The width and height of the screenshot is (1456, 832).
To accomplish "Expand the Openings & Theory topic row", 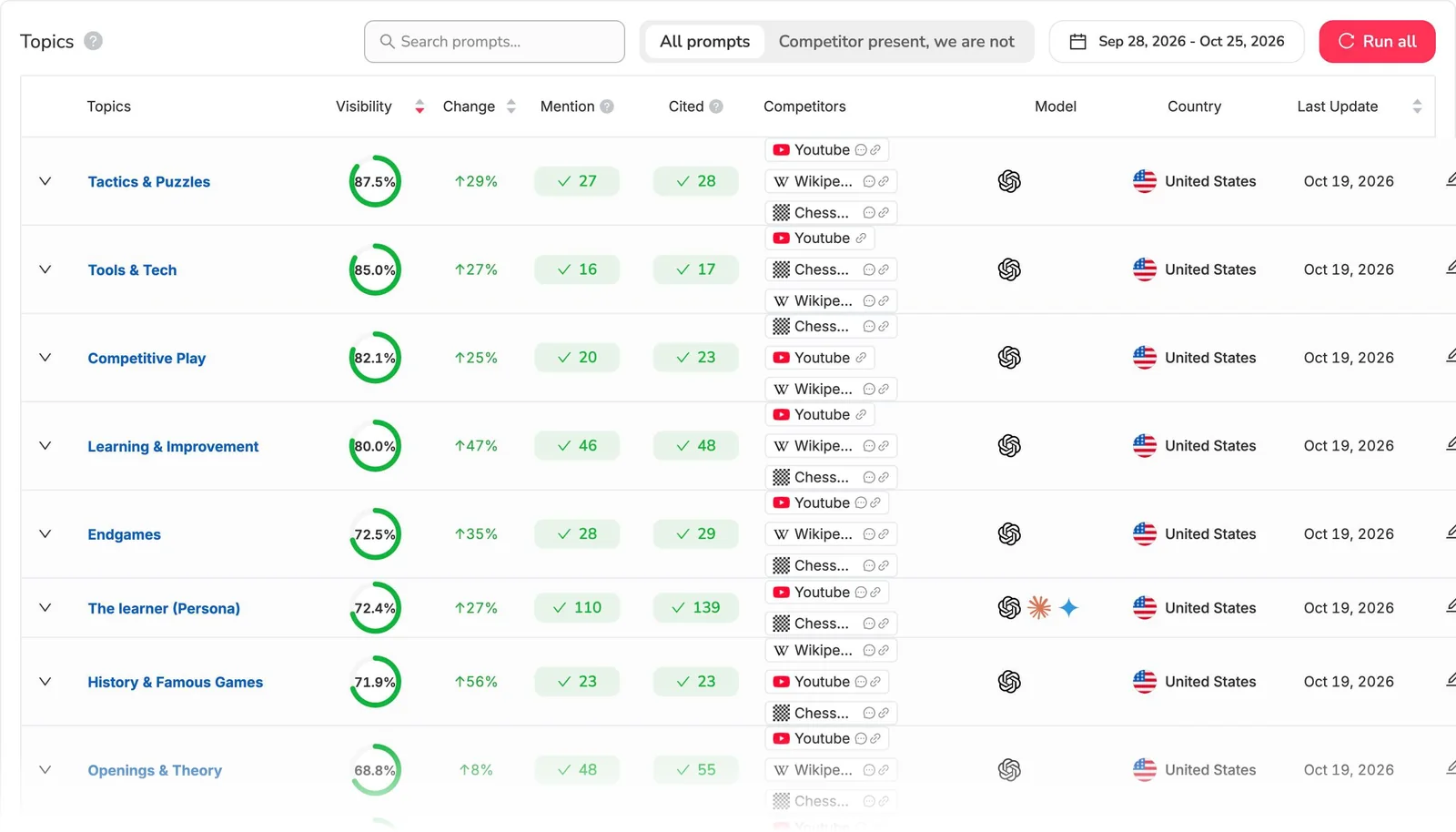I will point(45,769).
